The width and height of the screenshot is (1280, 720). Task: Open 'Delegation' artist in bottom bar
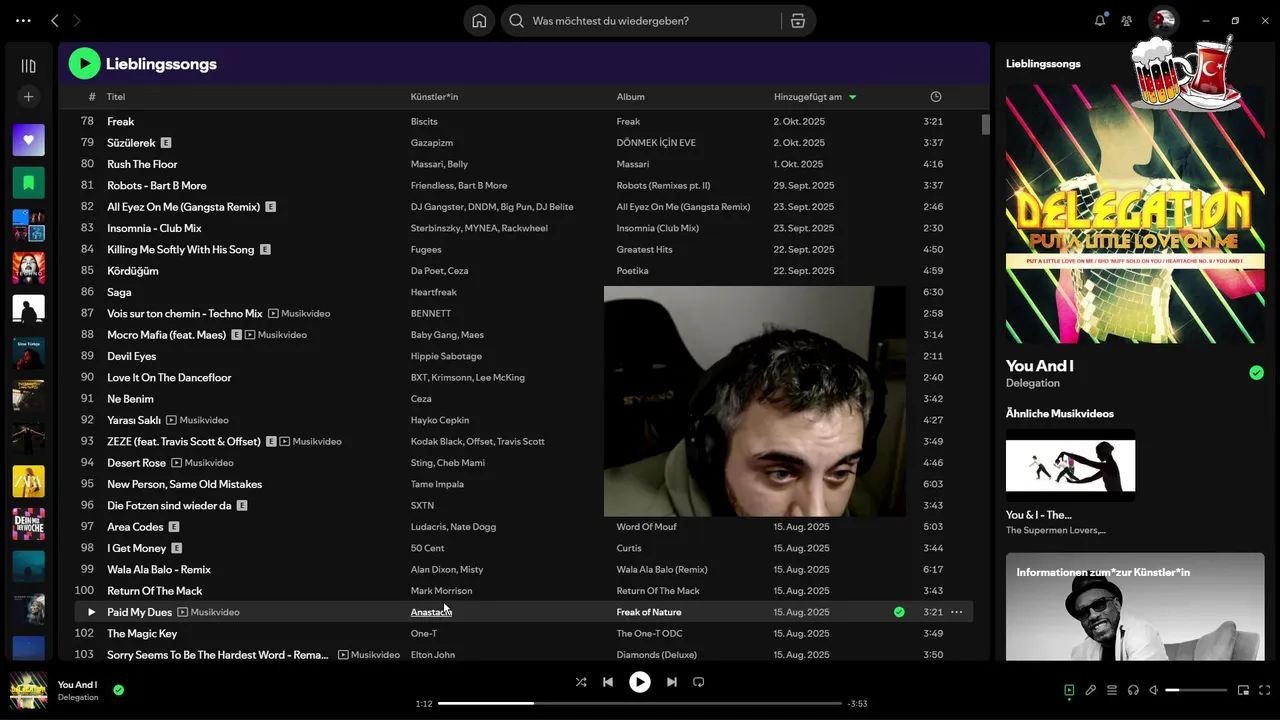tap(78, 697)
